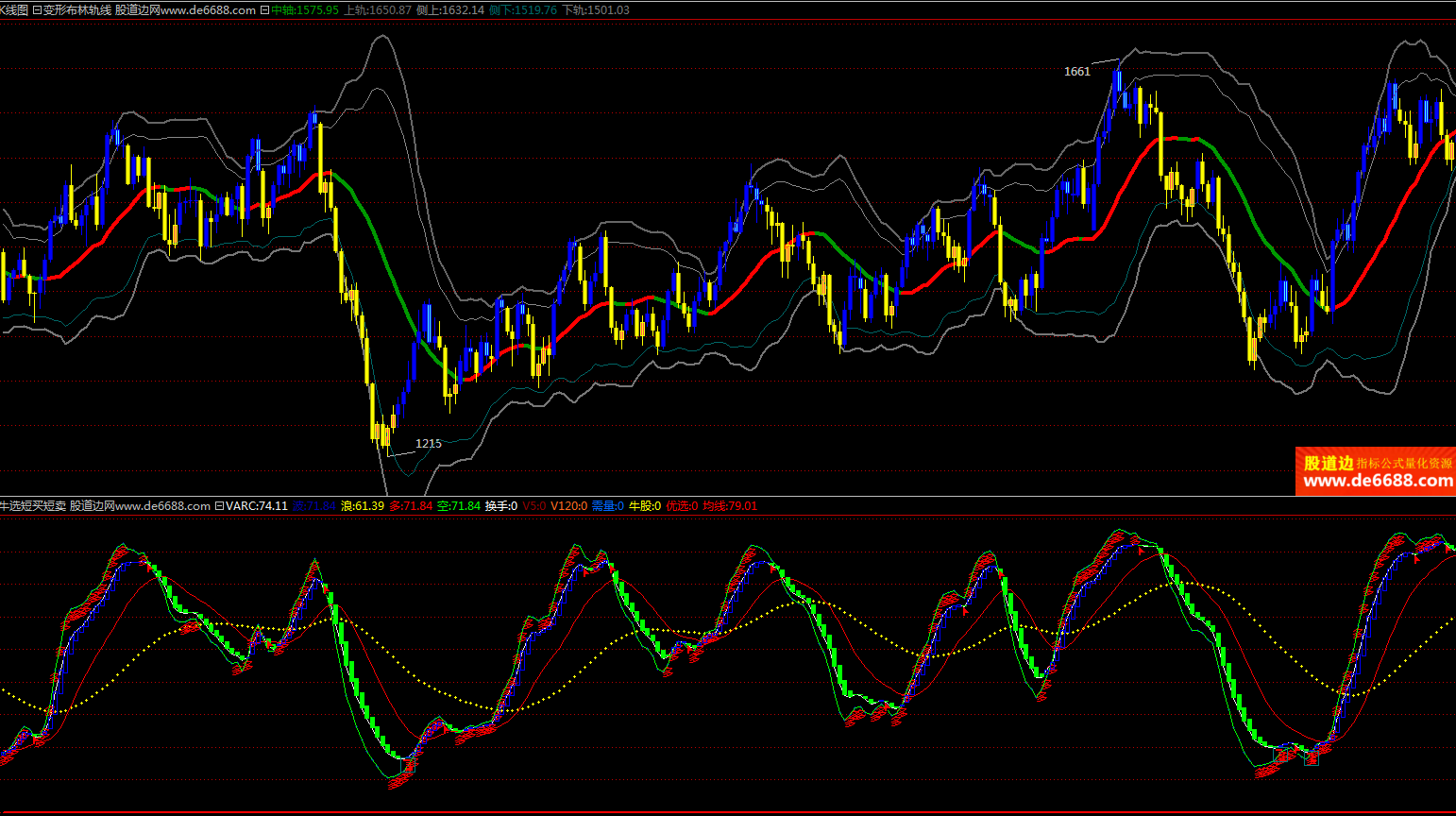Select the white 换手:0 readout
The height and width of the screenshot is (816, 1456).
tap(501, 506)
